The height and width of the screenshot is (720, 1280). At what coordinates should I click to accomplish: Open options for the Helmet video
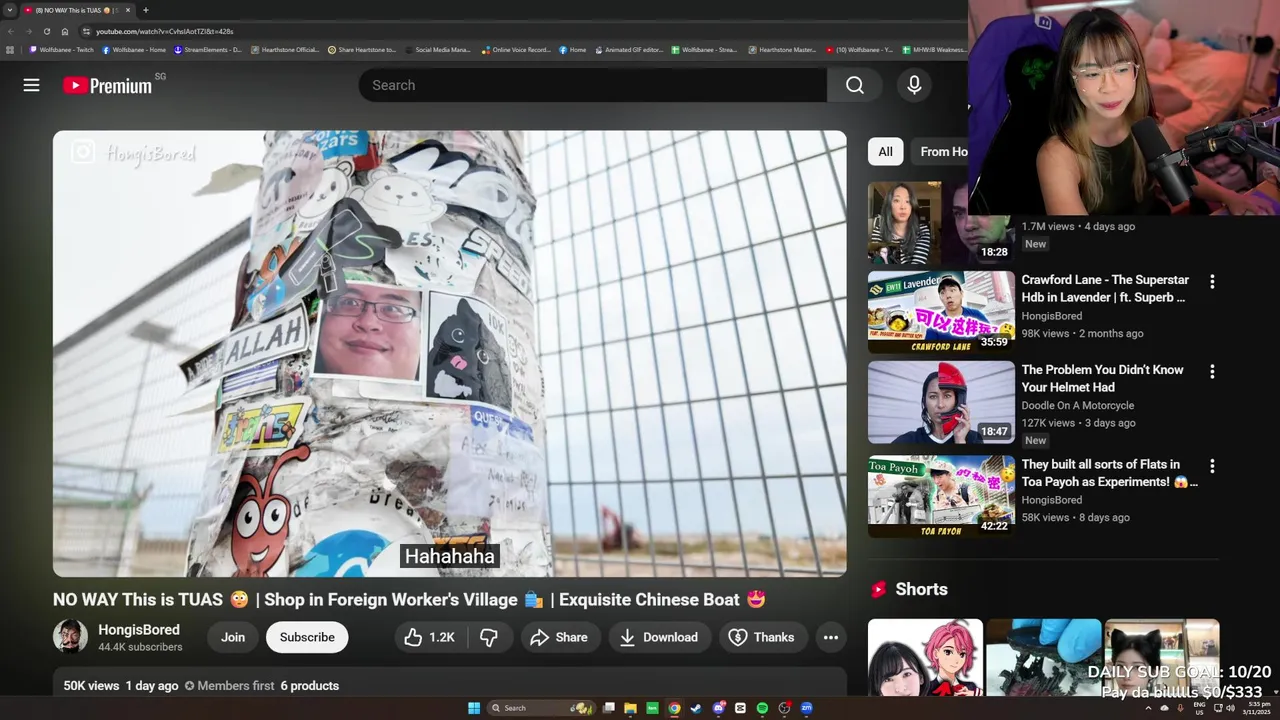point(1212,372)
